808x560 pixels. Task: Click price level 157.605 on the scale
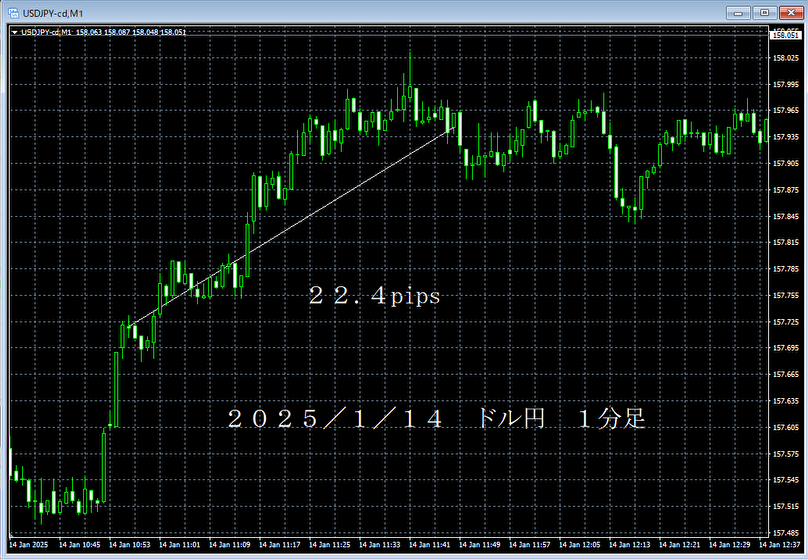coord(785,428)
